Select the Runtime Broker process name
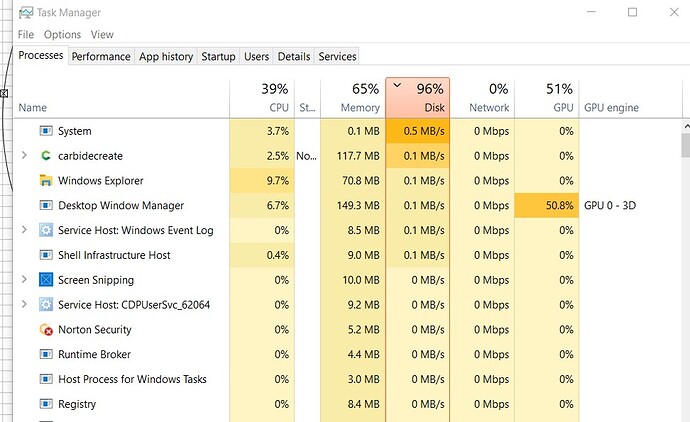This screenshot has height=422, width=690. click(x=94, y=354)
